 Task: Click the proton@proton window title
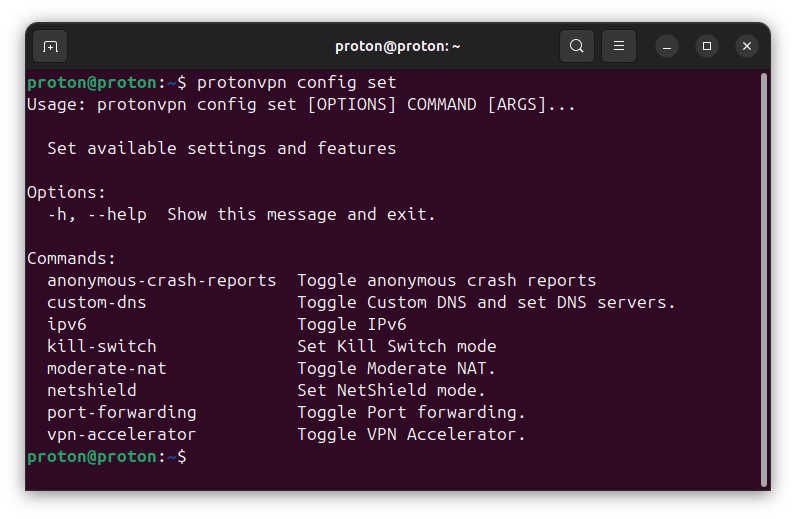397,46
